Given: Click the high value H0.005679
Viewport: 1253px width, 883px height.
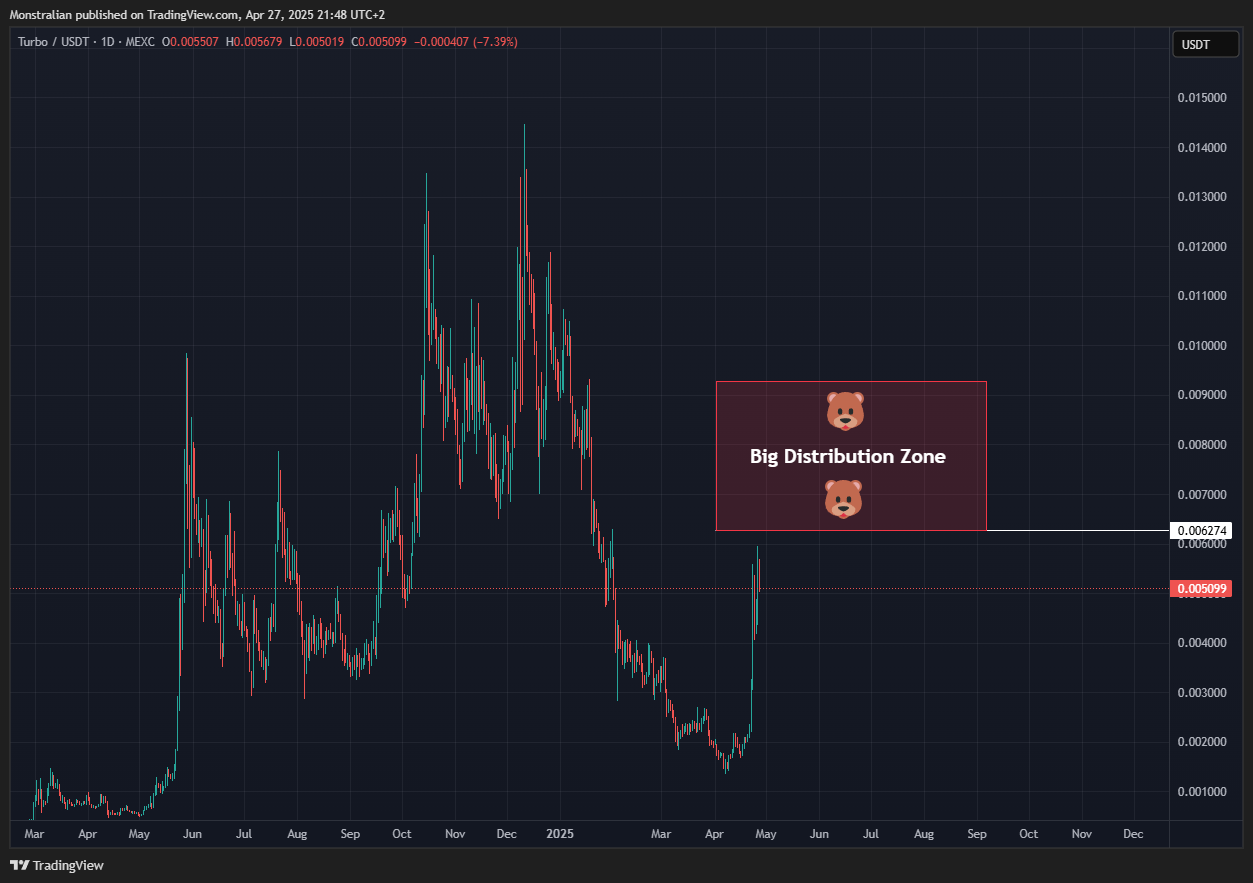Looking at the screenshot, I should pyautogui.click(x=255, y=42).
